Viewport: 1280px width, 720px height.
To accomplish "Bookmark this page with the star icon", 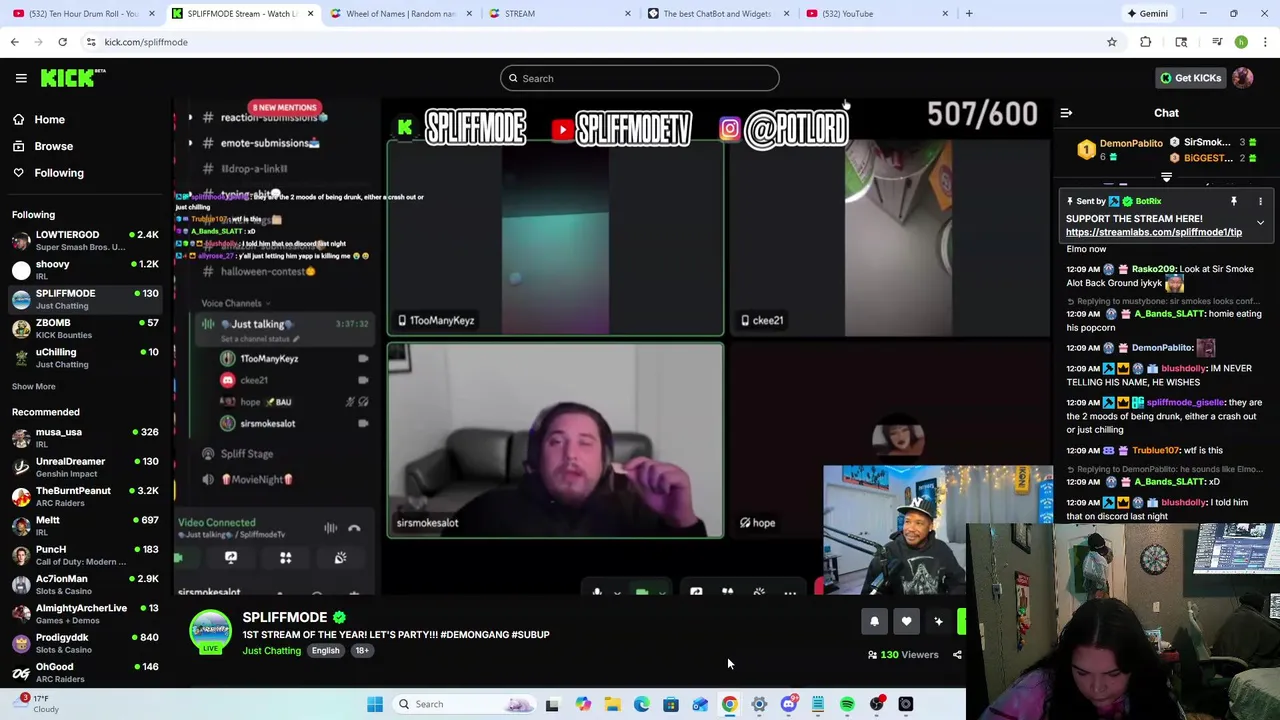I will [1111, 42].
